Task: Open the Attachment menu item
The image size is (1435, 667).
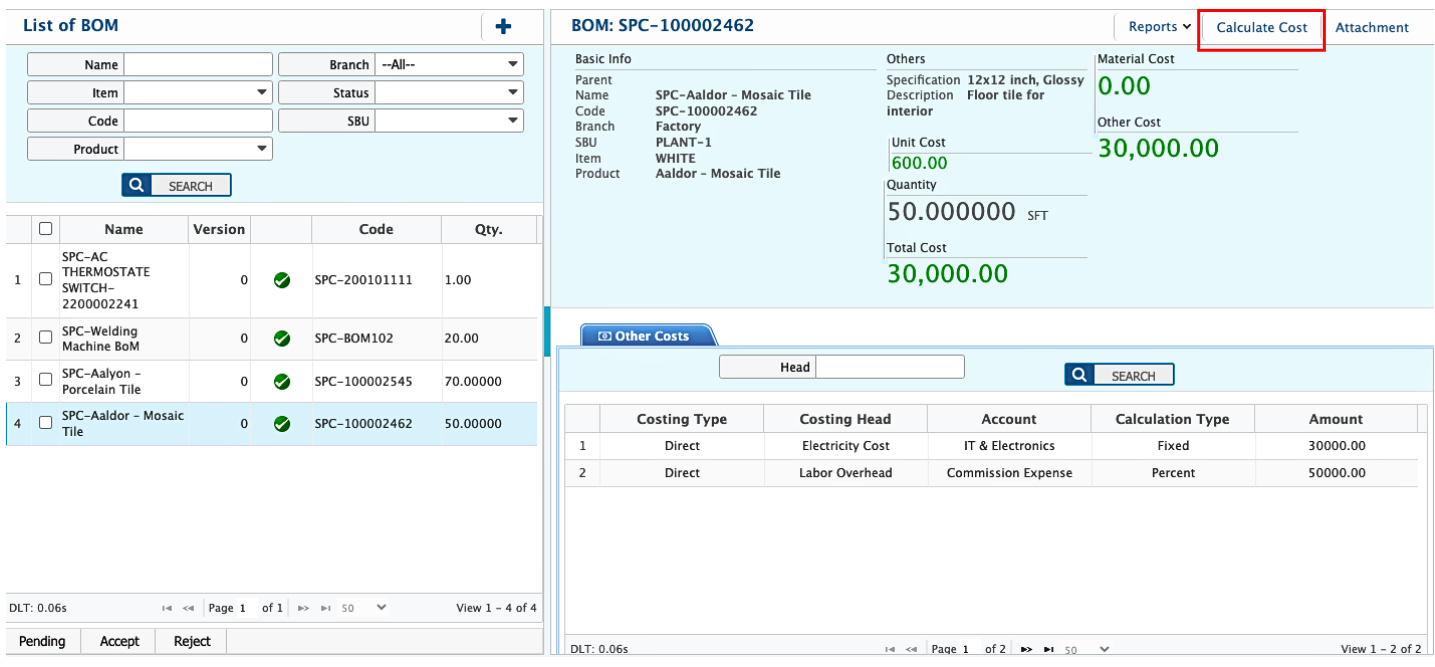Action: [1371, 28]
